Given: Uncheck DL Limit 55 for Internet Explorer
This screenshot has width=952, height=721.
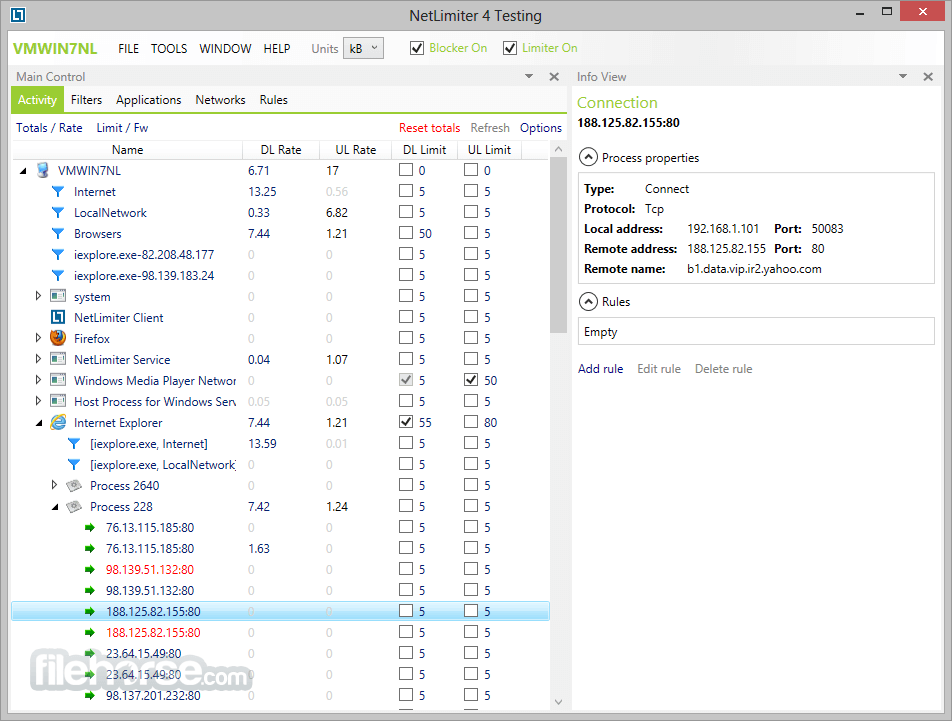Looking at the screenshot, I should [406, 422].
